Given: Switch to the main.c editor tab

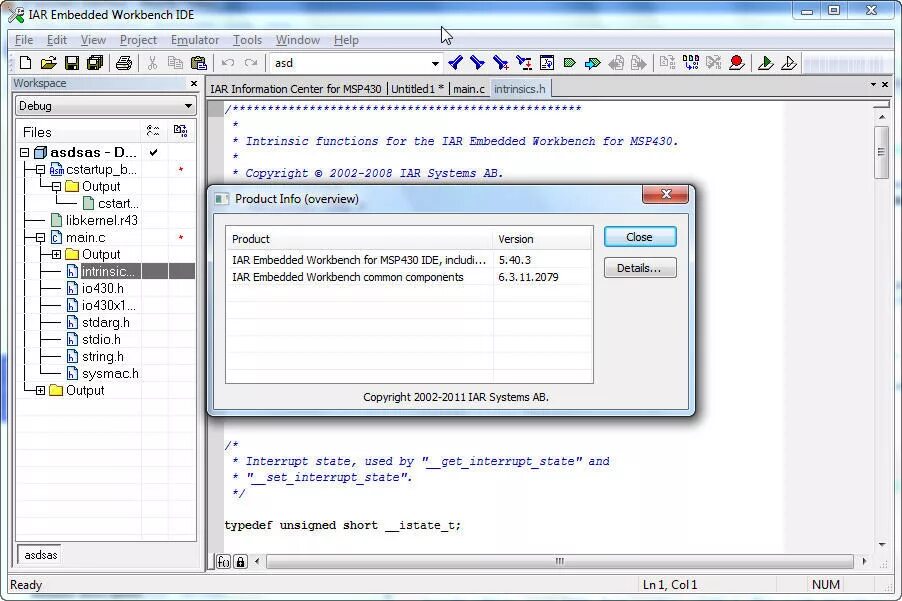Looking at the screenshot, I should (x=469, y=89).
